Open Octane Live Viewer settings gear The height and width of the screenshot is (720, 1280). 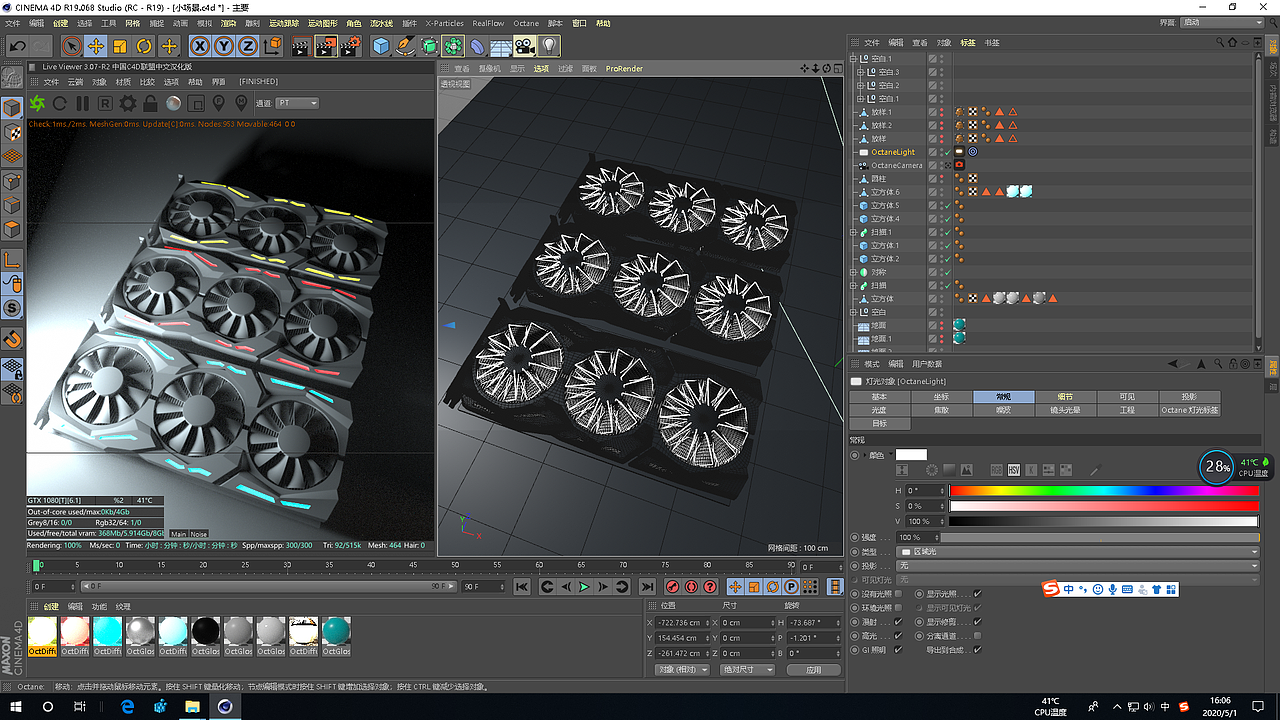click(x=128, y=103)
